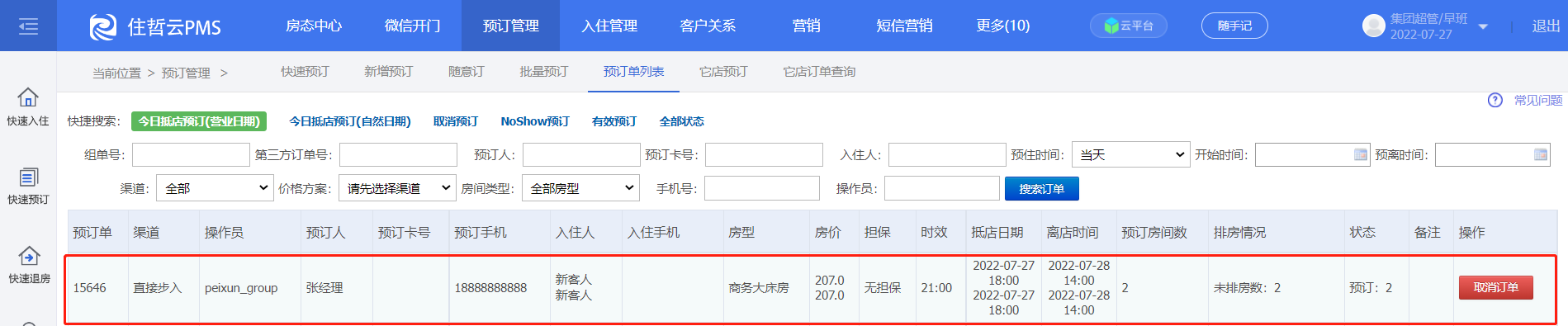1568x326 pixels.
Task: Expand the user account dropdown arrow
Action: [x=1483, y=26]
